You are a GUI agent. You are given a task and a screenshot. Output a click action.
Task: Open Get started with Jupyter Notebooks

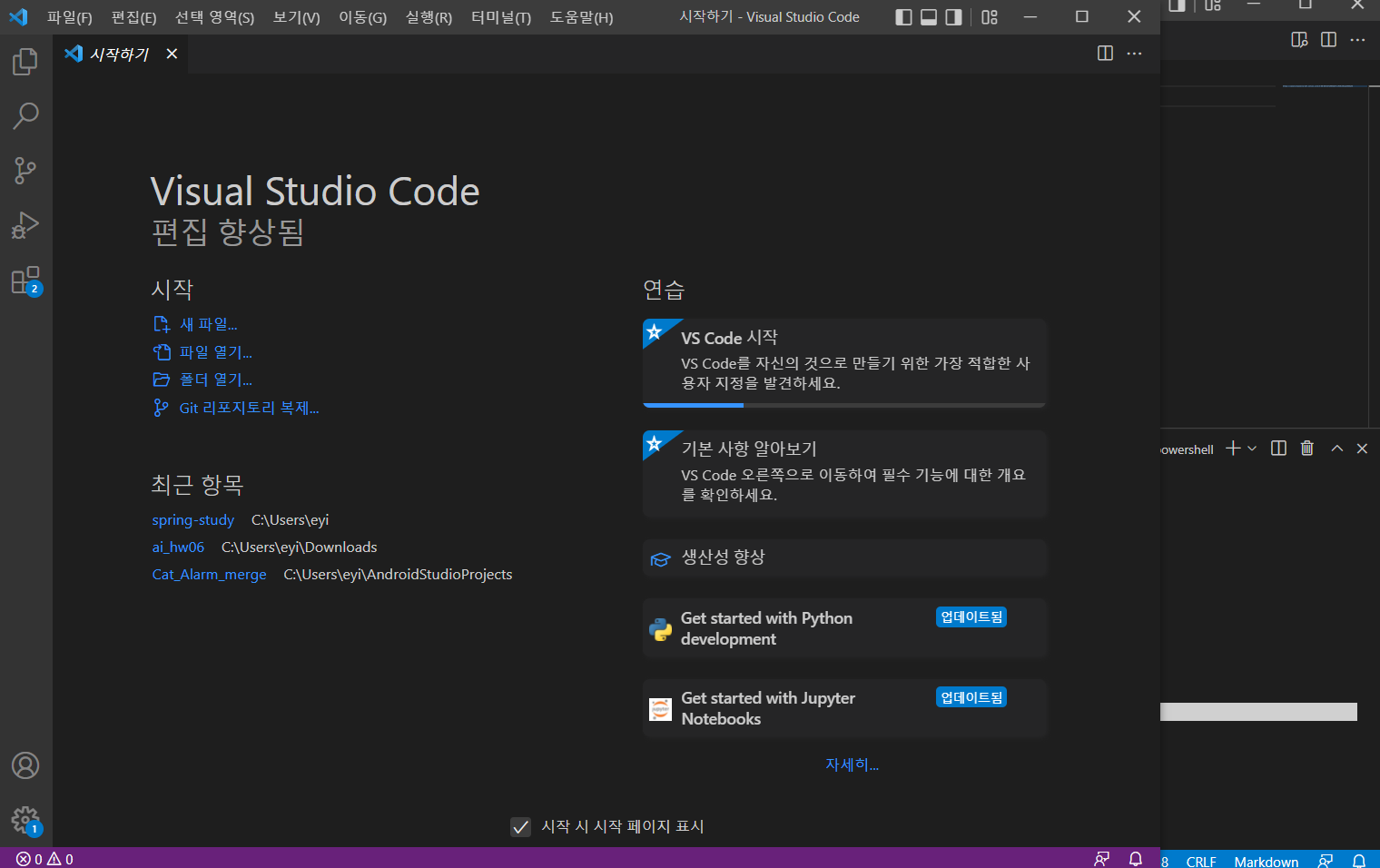tap(844, 708)
